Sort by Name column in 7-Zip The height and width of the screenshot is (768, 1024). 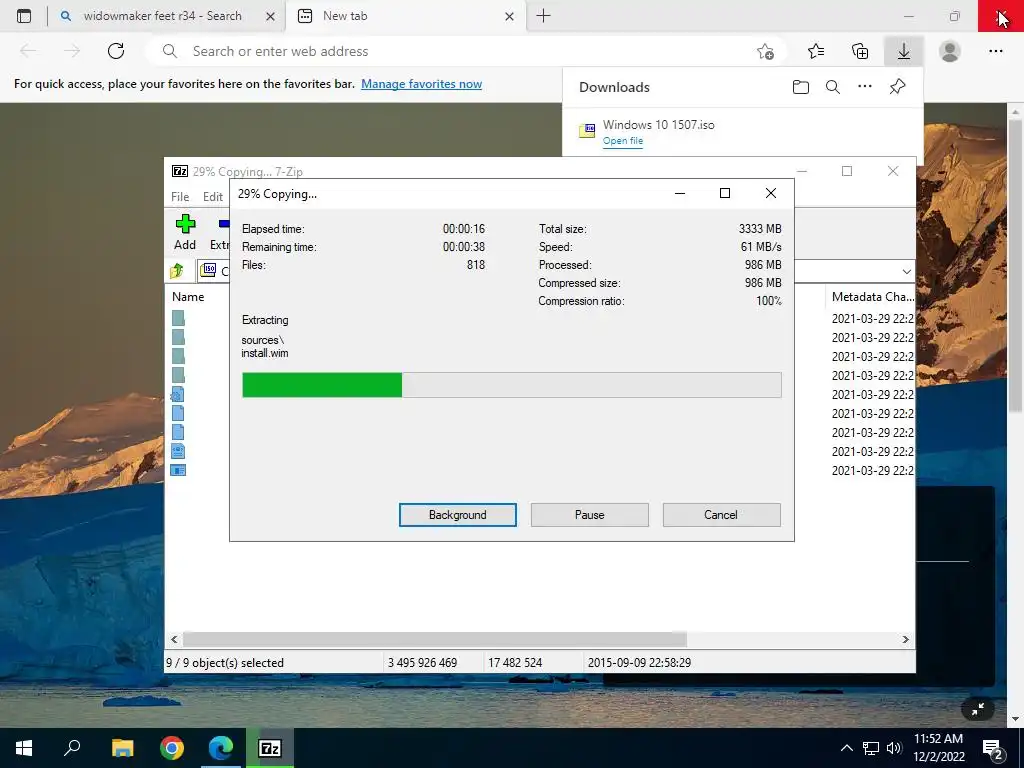click(x=188, y=296)
